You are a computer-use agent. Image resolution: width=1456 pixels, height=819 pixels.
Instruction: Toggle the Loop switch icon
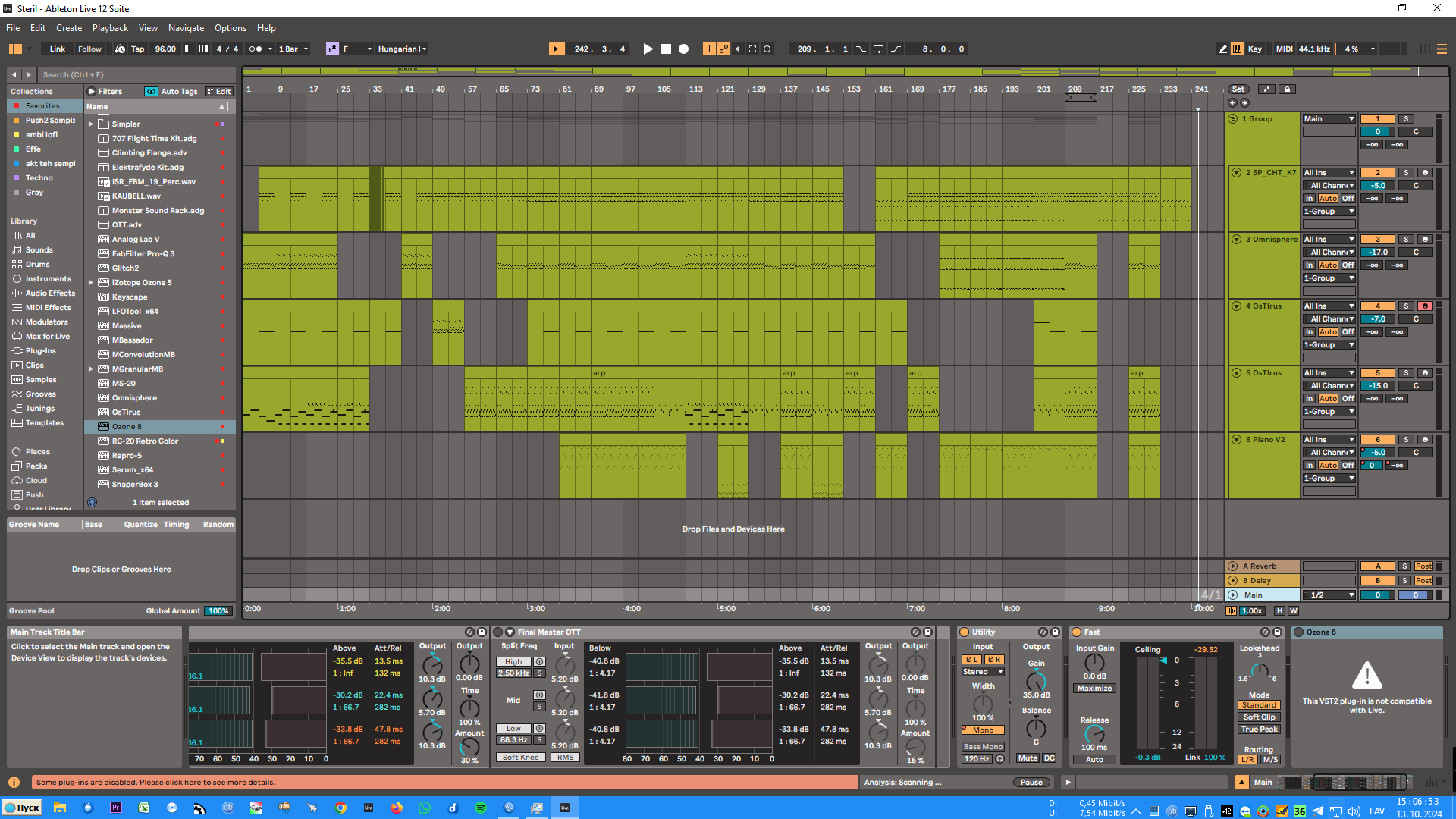(x=878, y=49)
